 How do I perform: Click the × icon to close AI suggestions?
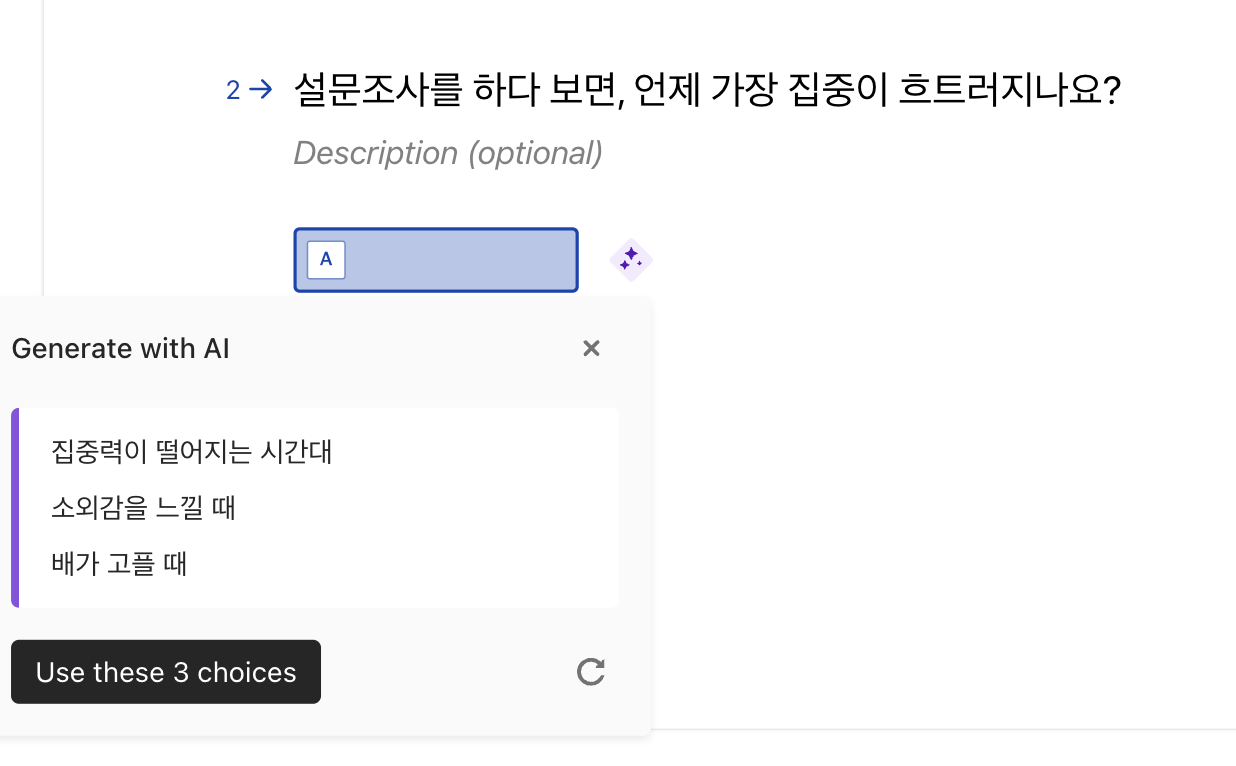pos(591,348)
